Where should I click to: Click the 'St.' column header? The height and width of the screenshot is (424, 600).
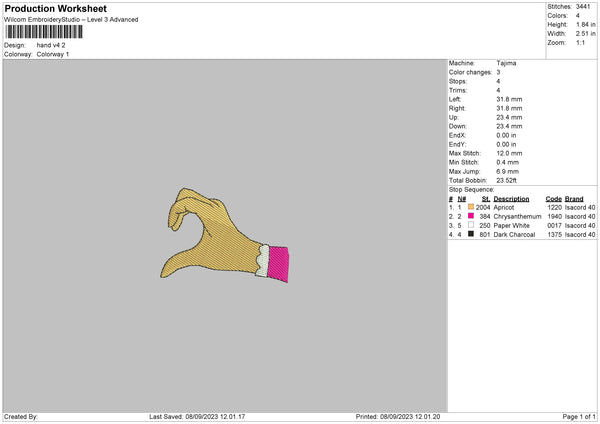pos(486,199)
